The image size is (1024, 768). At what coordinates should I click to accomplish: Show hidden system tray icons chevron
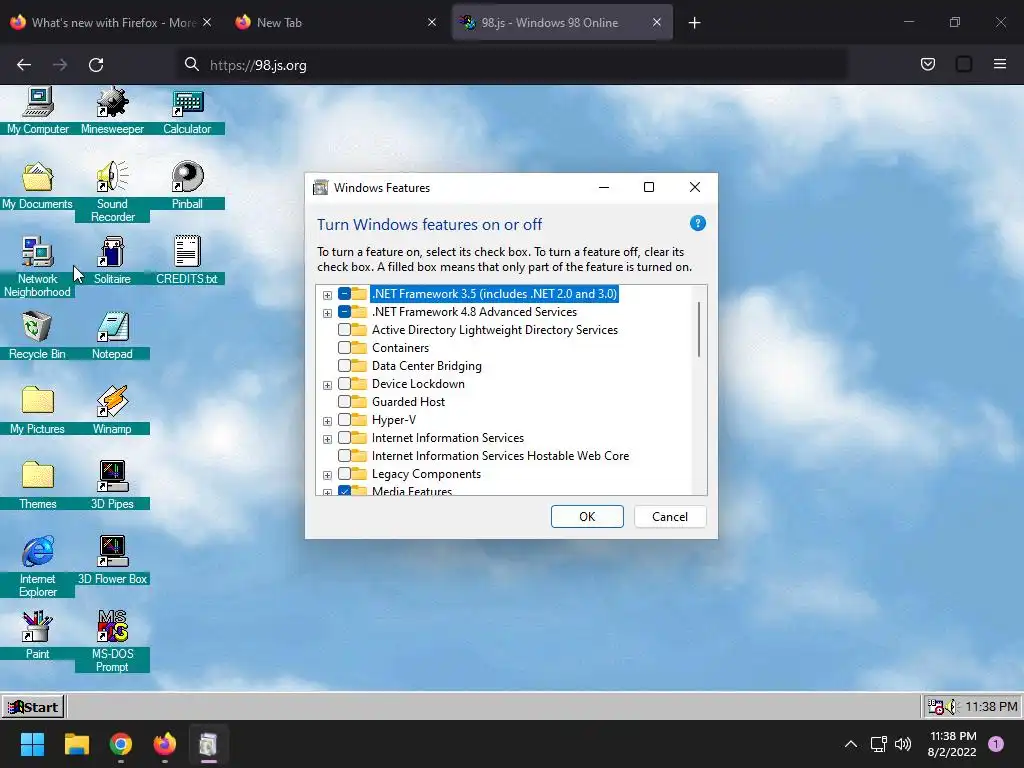pos(851,744)
